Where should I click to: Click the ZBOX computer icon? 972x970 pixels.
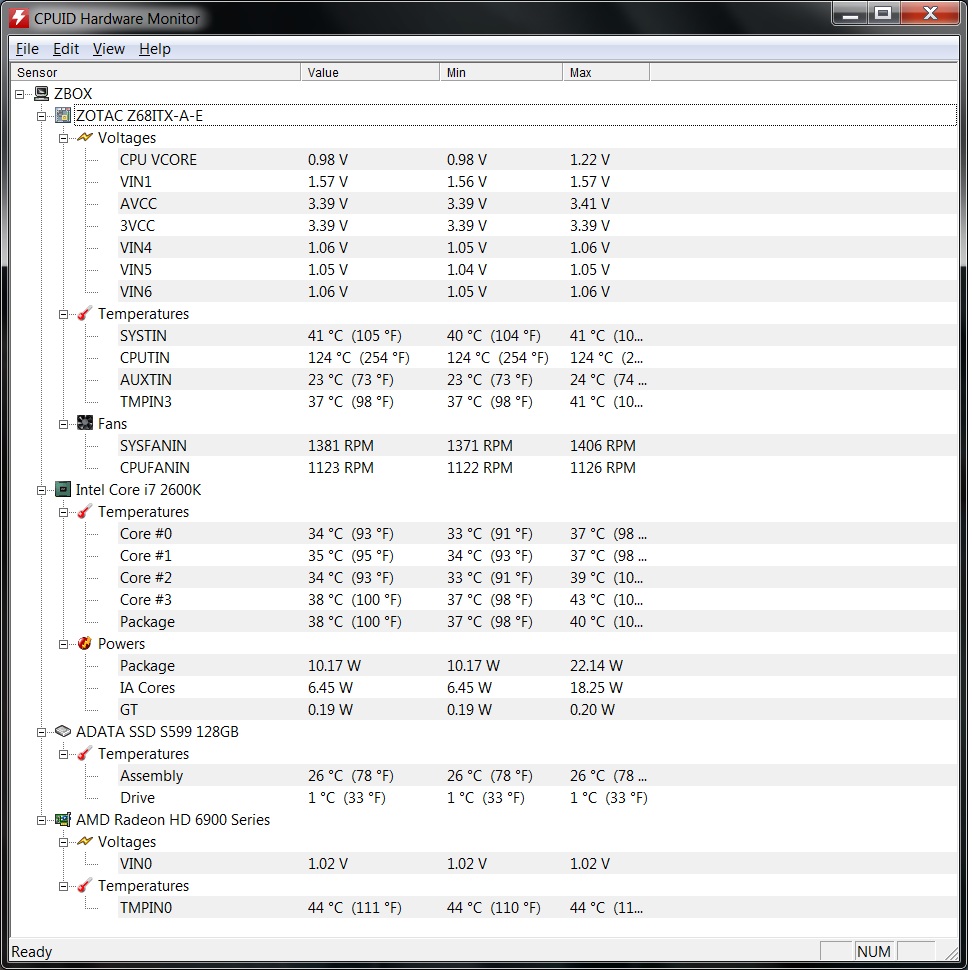tap(42, 94)
